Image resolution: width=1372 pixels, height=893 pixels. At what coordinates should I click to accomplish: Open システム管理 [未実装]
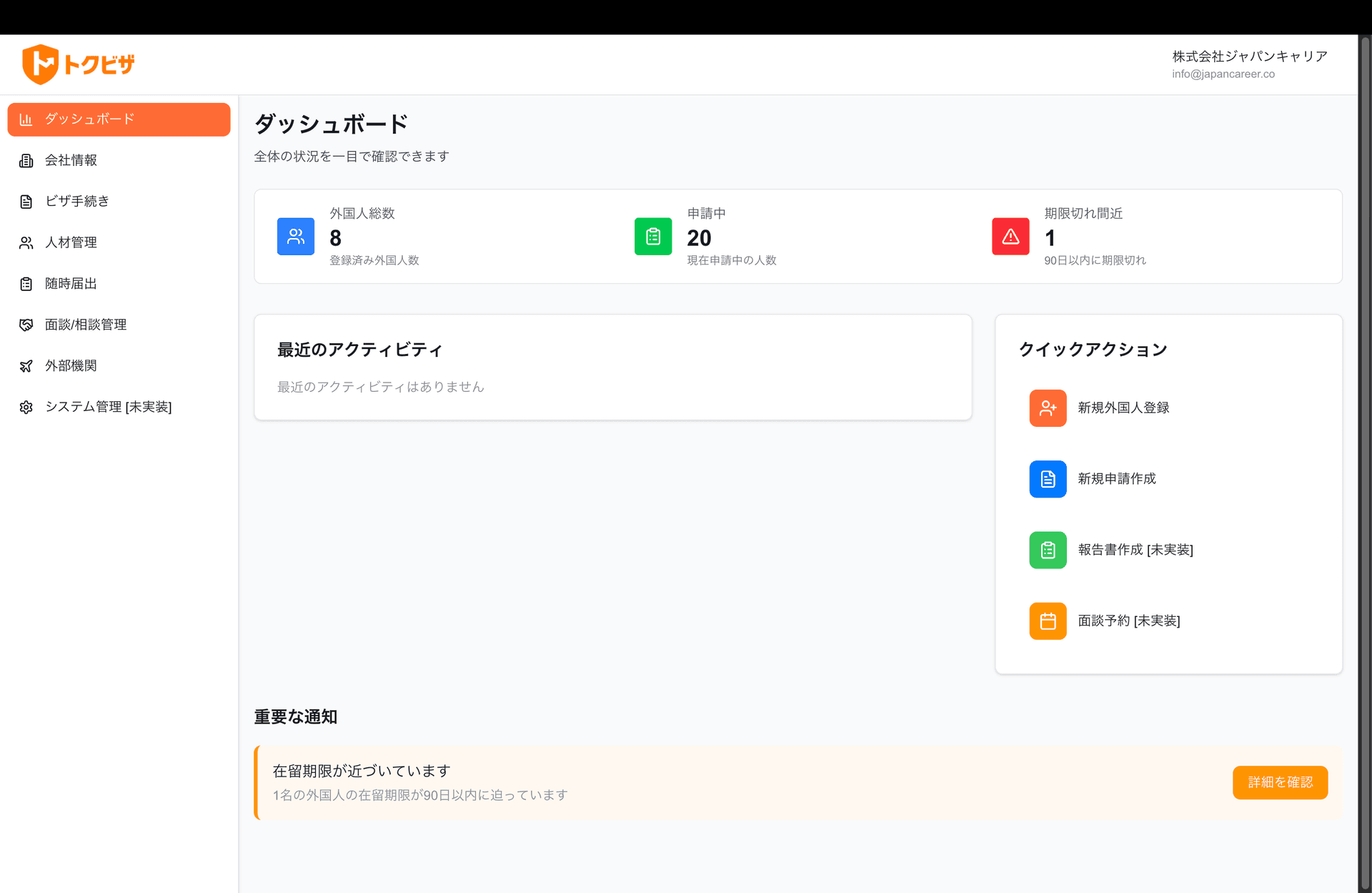click(x=109, y=406)
